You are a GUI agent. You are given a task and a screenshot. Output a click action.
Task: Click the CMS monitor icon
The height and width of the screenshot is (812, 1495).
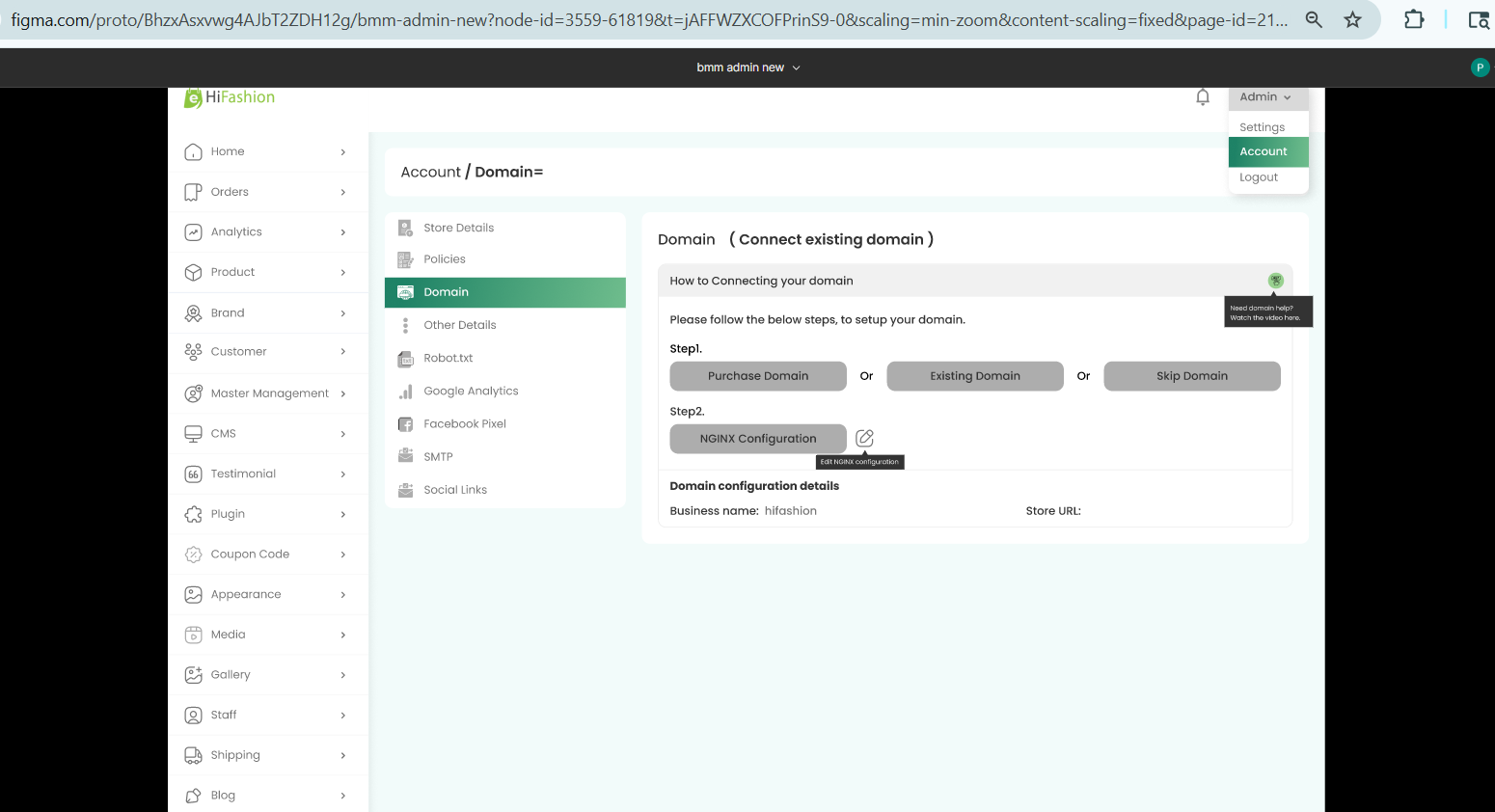(x=193, y=433)
